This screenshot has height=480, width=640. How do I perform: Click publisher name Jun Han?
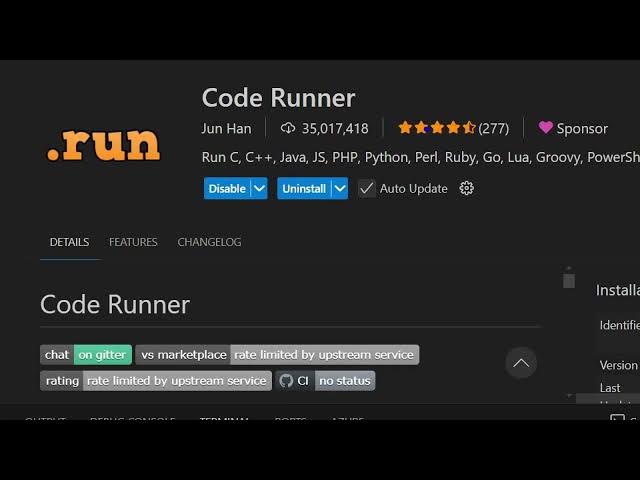226,128
